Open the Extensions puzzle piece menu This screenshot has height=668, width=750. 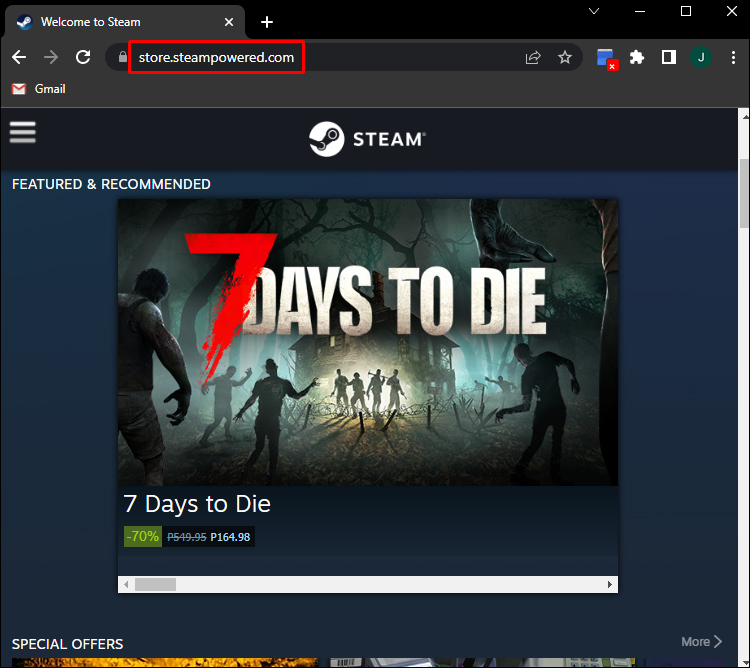(637, 57)
